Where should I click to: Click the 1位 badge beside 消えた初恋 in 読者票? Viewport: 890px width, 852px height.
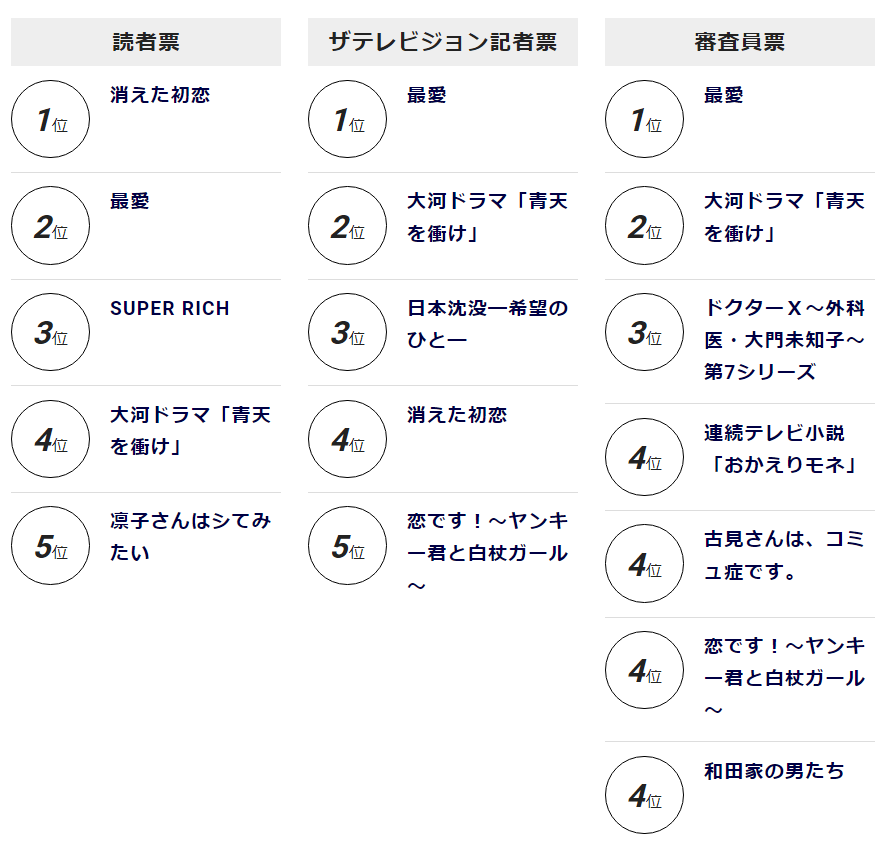51,119
